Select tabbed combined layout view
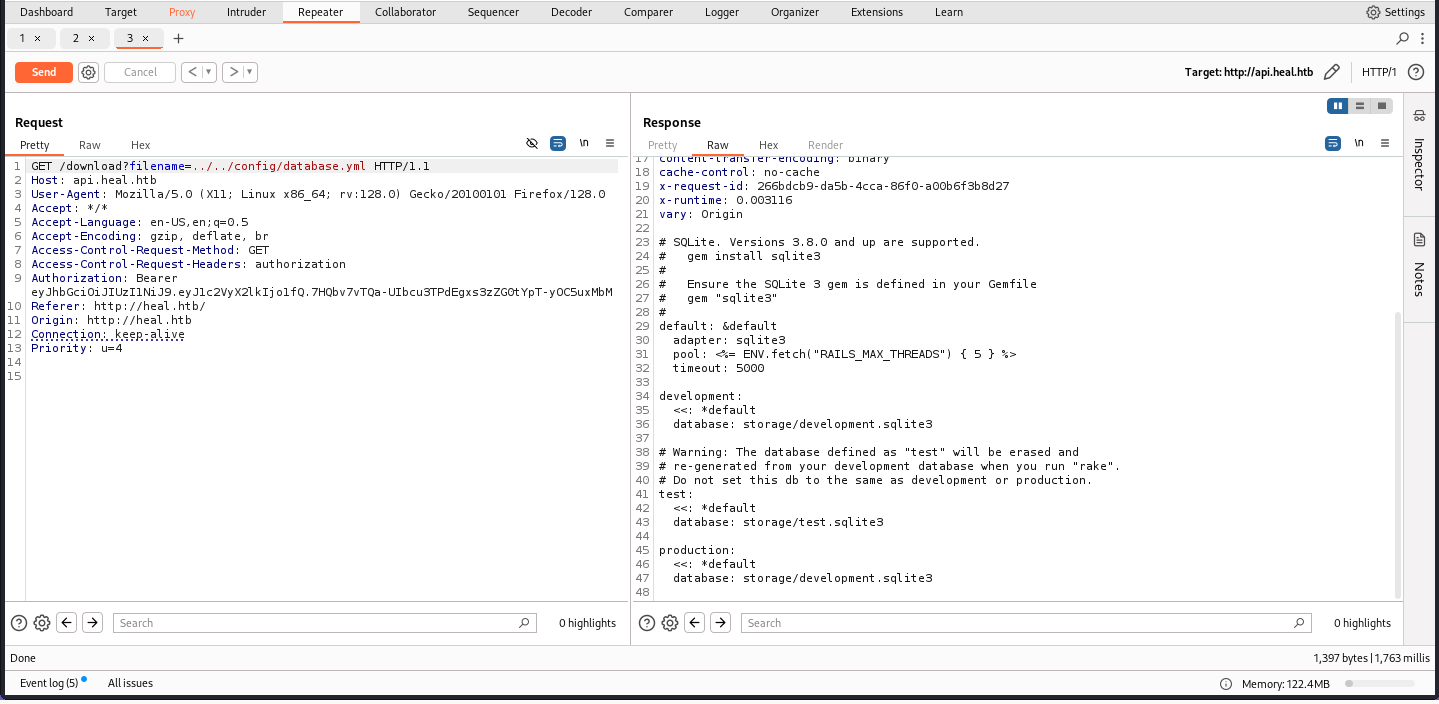1439x704 pixels. (1382, 106)
